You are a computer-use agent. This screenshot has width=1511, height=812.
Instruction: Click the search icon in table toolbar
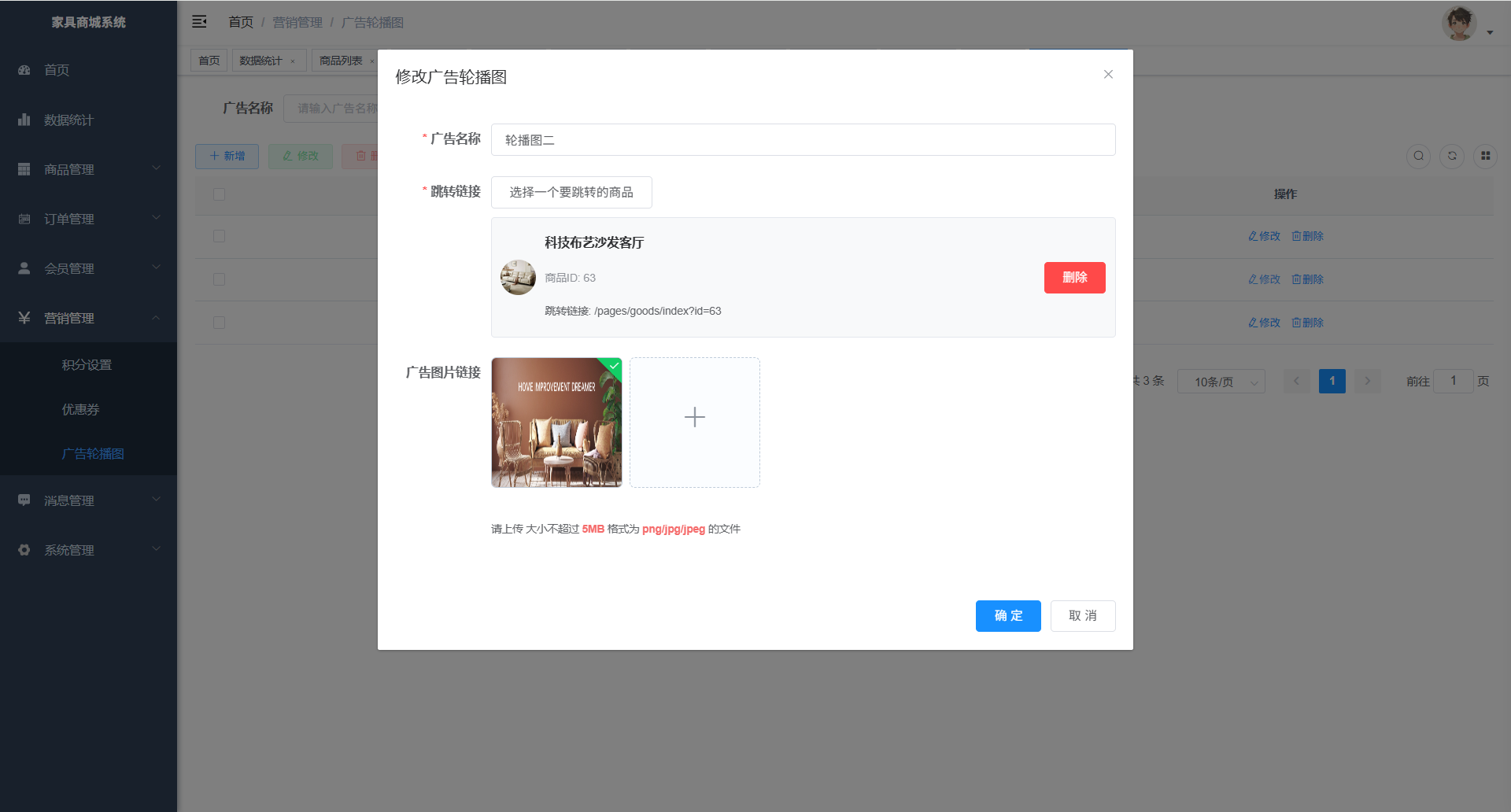[x=1418, y=156]
